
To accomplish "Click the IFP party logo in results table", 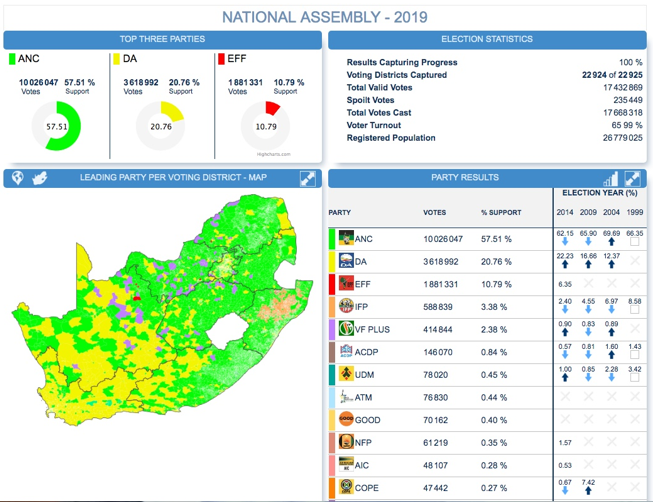I will pos(346,306).
